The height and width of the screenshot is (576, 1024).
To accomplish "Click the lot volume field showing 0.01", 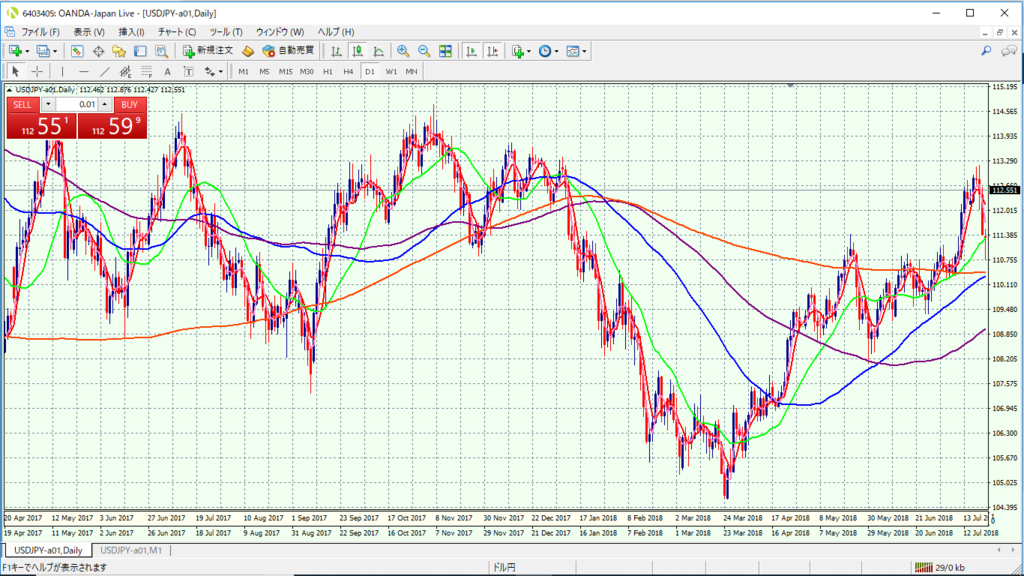I will click(76, 104).
